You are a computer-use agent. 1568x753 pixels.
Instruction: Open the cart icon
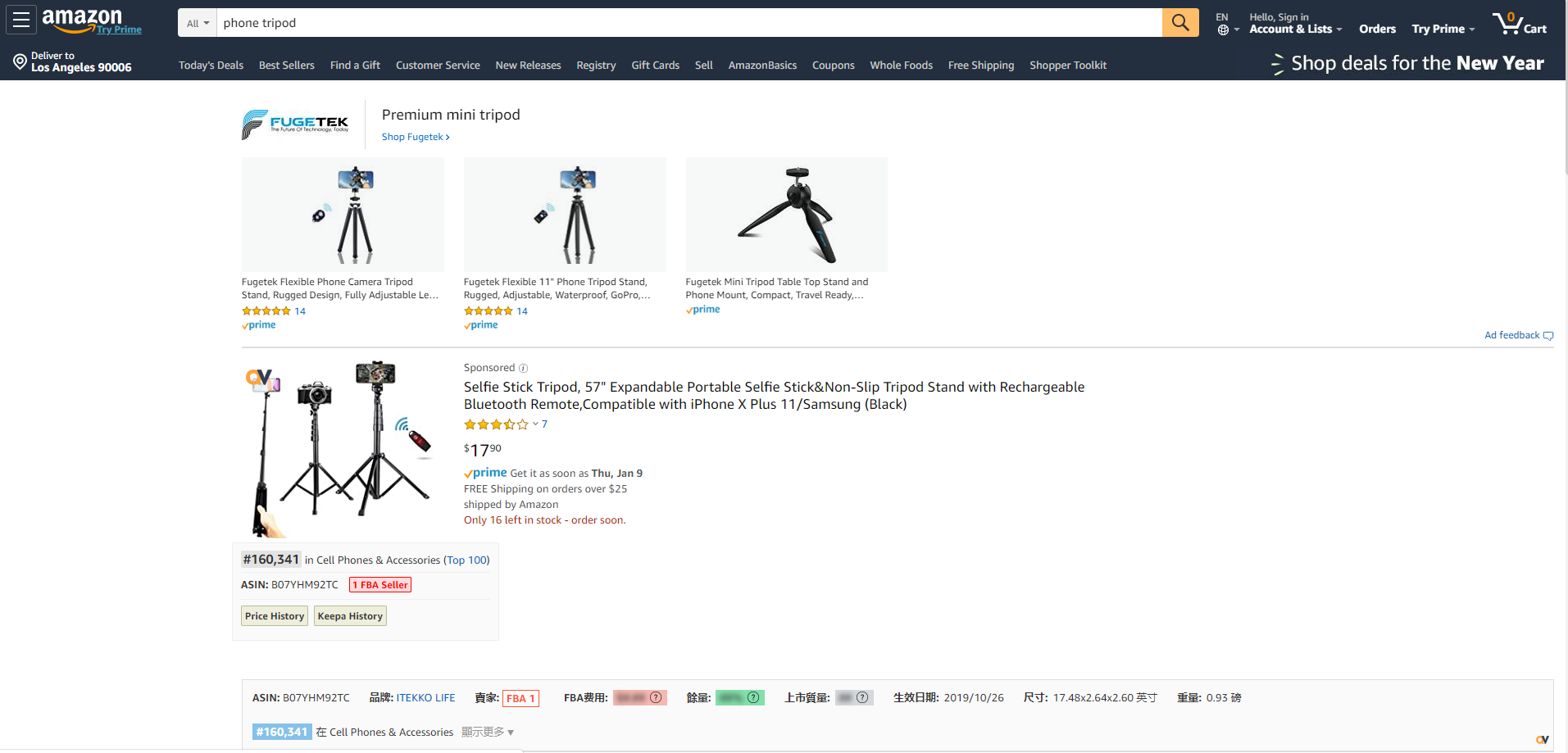1519,23
